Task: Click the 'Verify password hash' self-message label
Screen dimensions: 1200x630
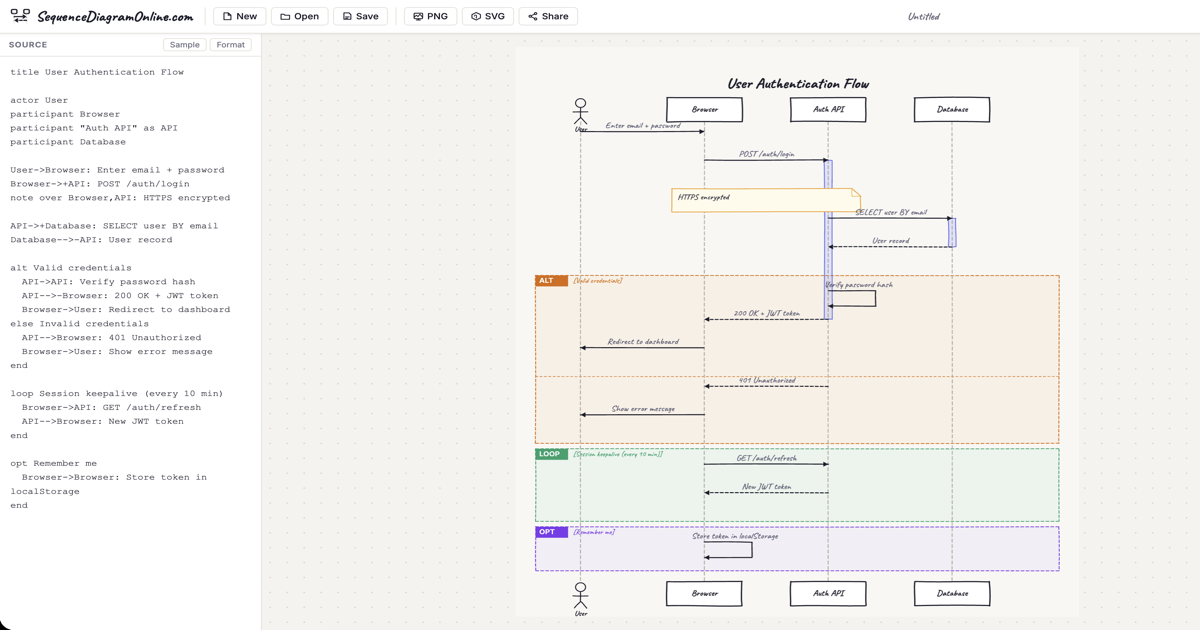Action: [858, 285]
